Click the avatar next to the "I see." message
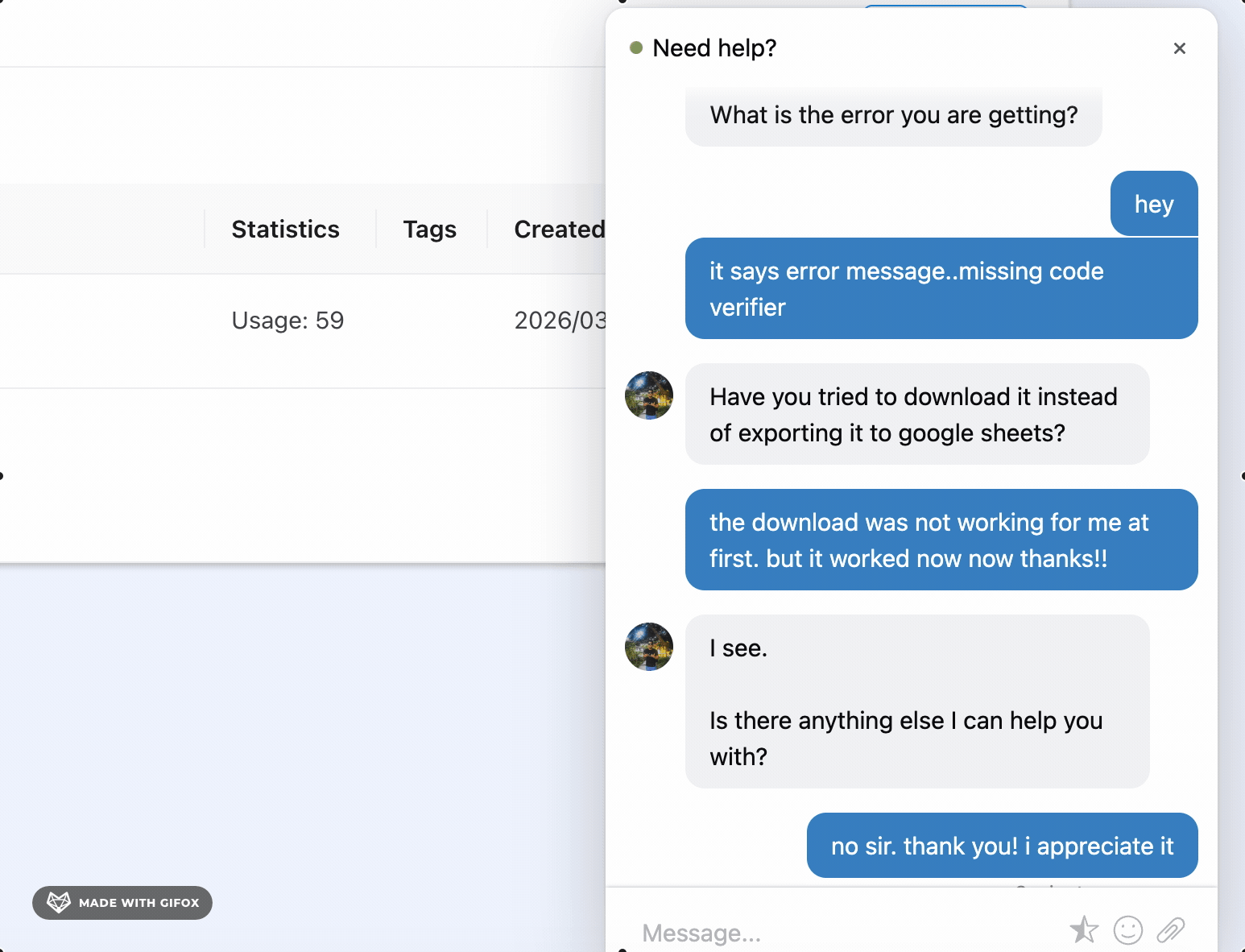 [648, 647]
